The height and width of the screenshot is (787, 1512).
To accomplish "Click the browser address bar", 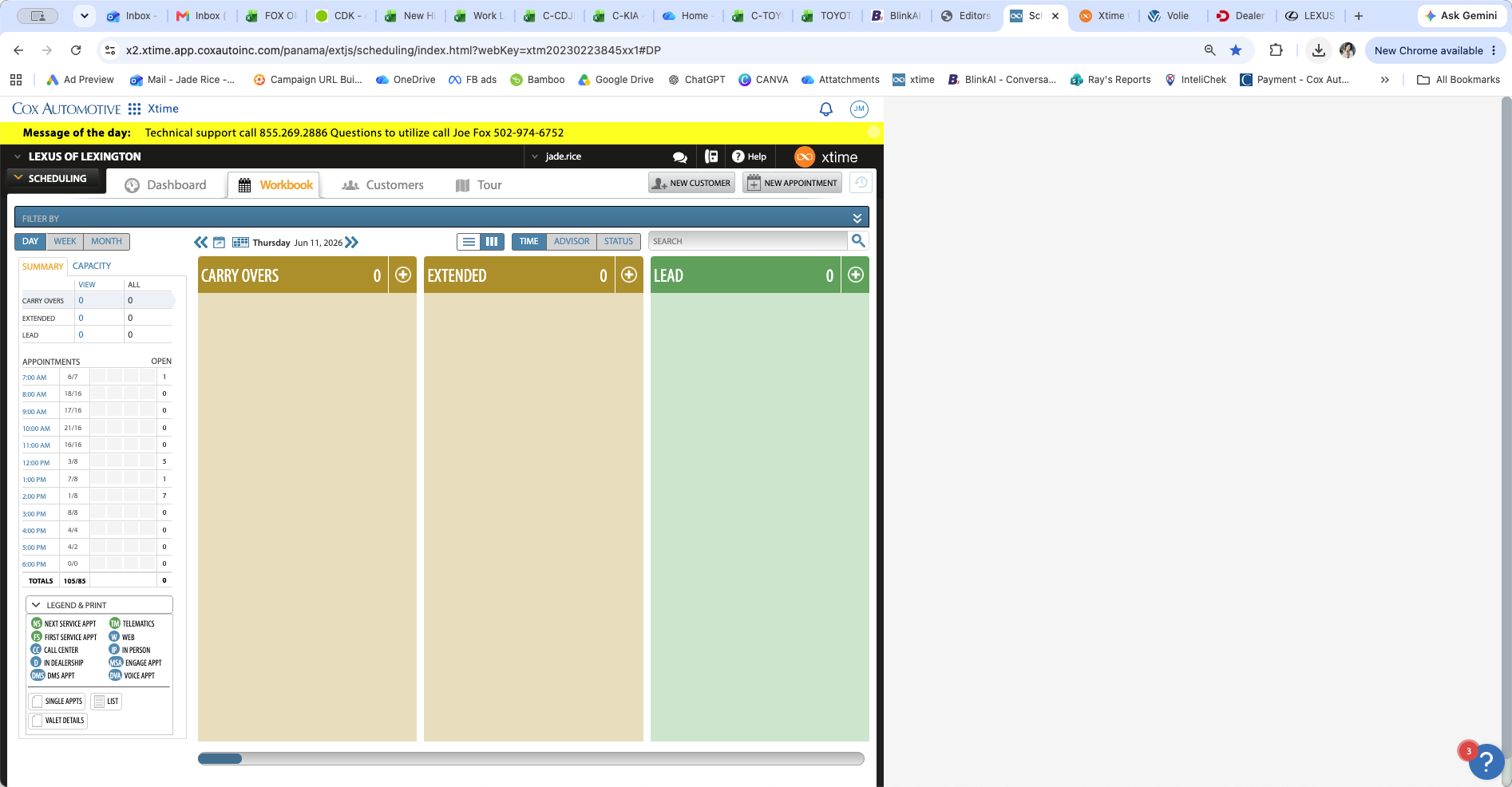I will coord(655,50).
